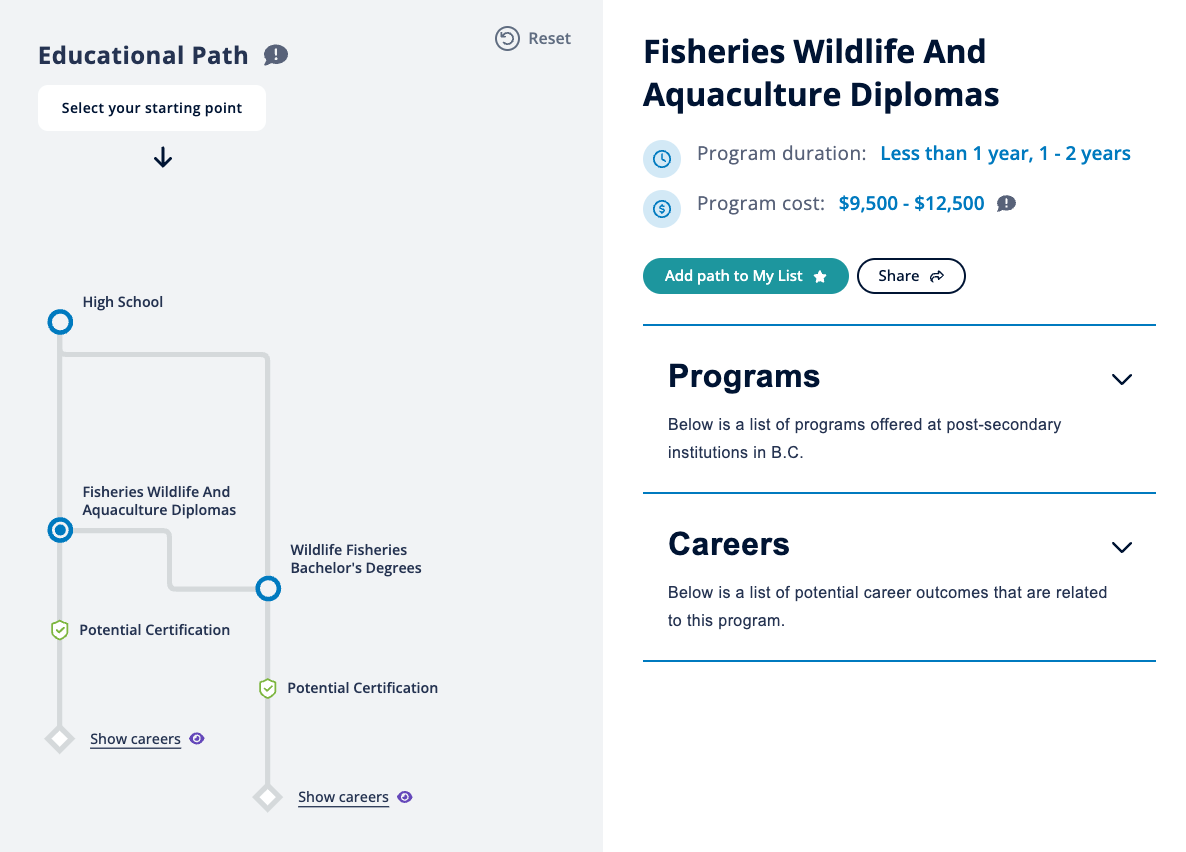Click the share arrow icon on Share button

937,276
